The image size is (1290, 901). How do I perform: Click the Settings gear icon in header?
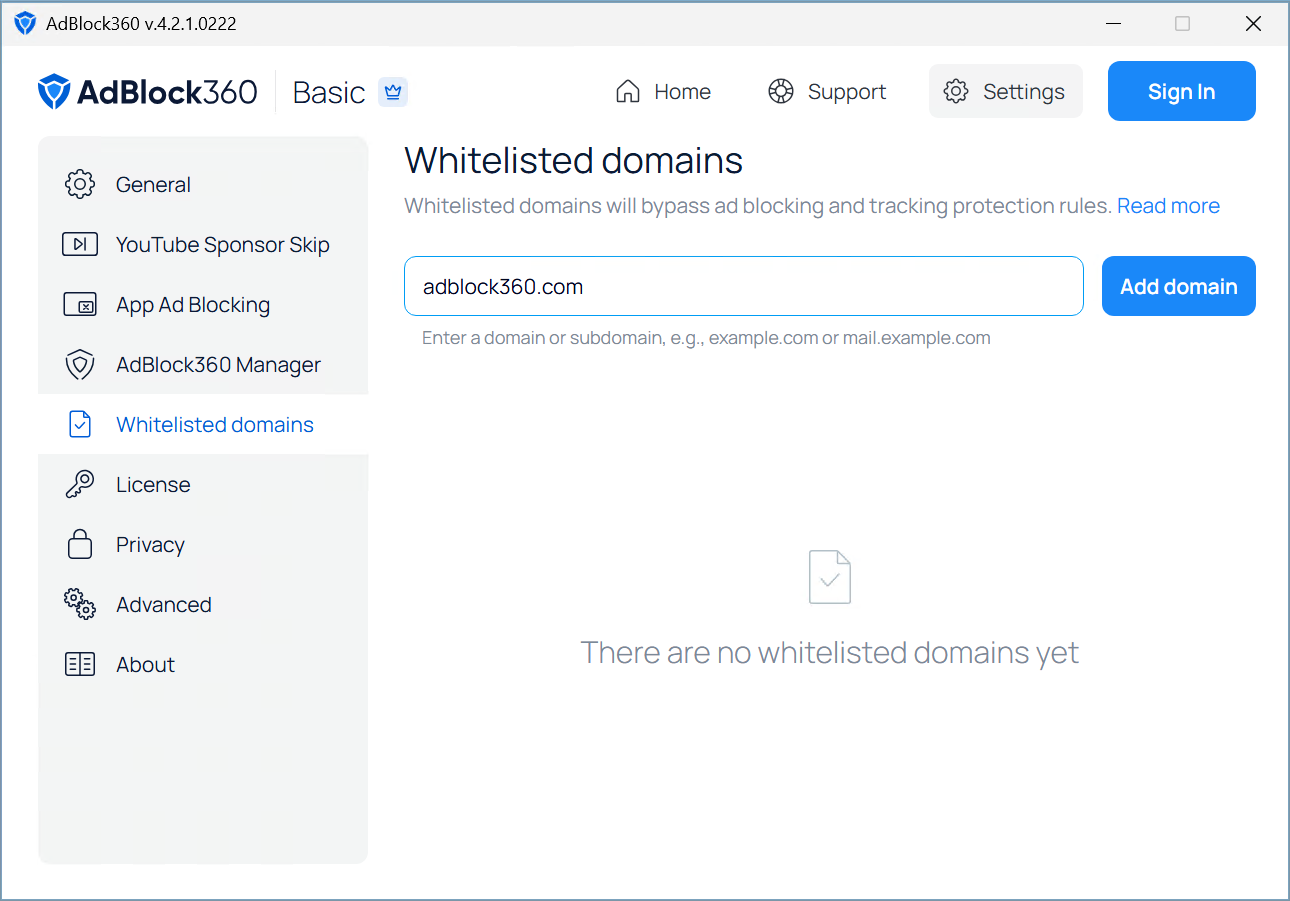coord(956,91)
